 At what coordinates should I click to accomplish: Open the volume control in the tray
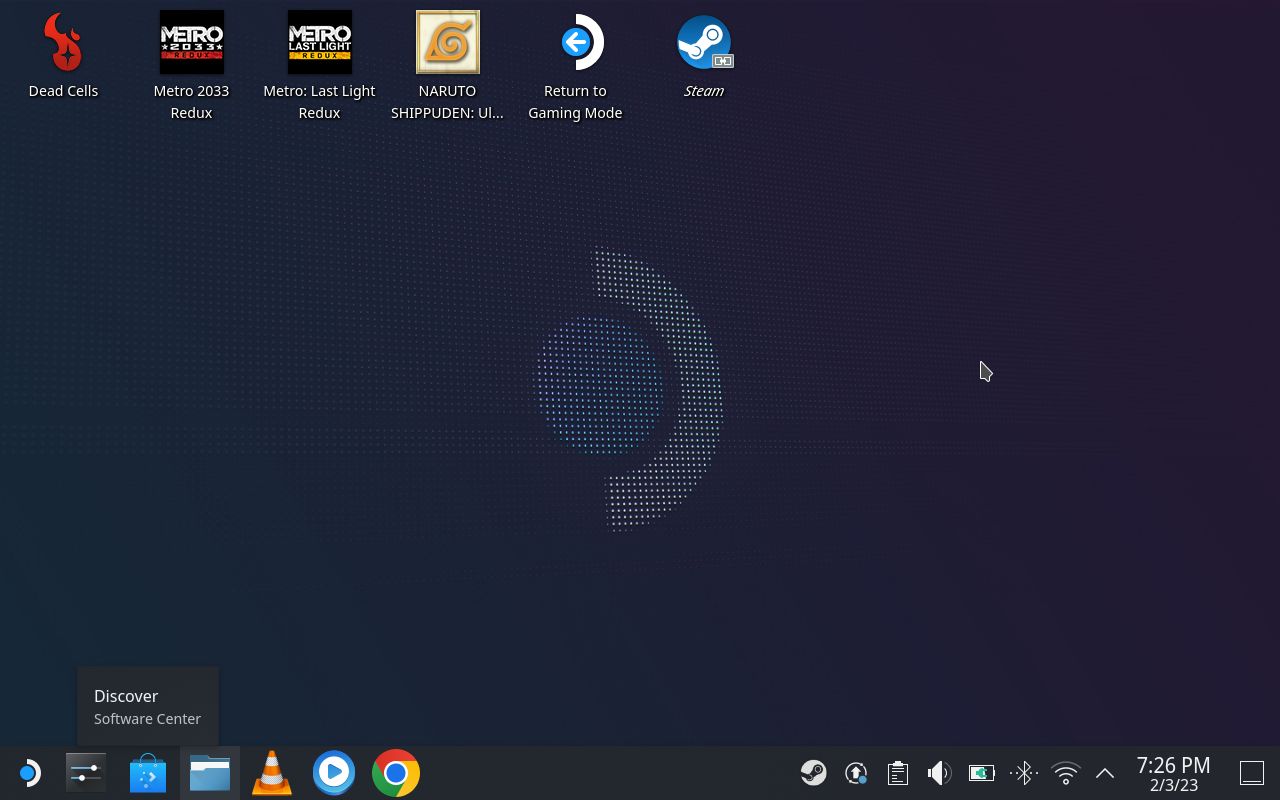coord(939,773)
